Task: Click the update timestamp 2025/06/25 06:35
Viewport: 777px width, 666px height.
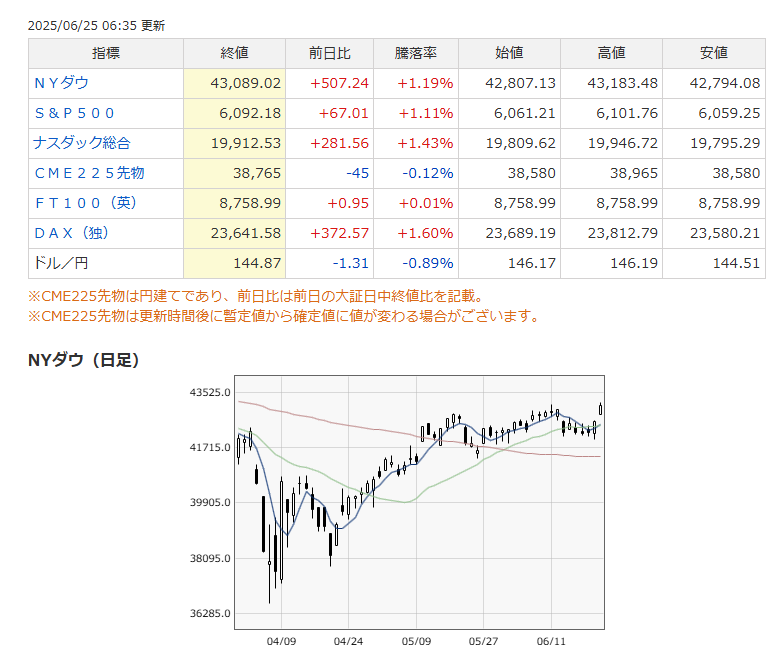Action: [x=82, y=25]
